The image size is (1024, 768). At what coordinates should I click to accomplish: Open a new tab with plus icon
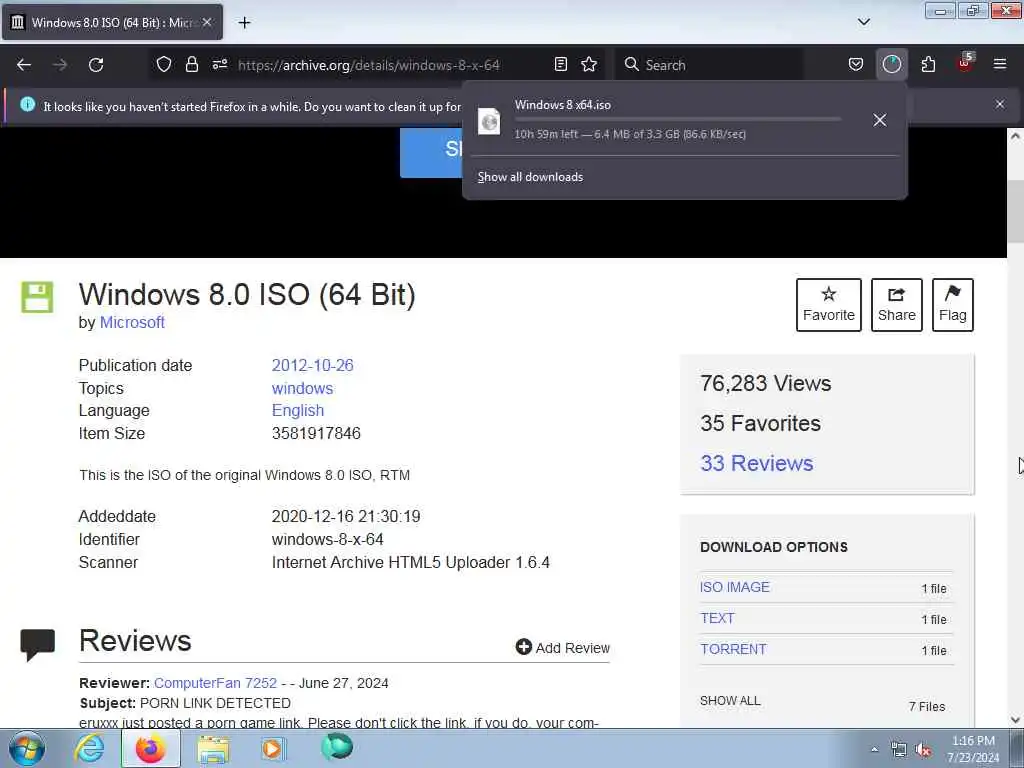point(244,23)
